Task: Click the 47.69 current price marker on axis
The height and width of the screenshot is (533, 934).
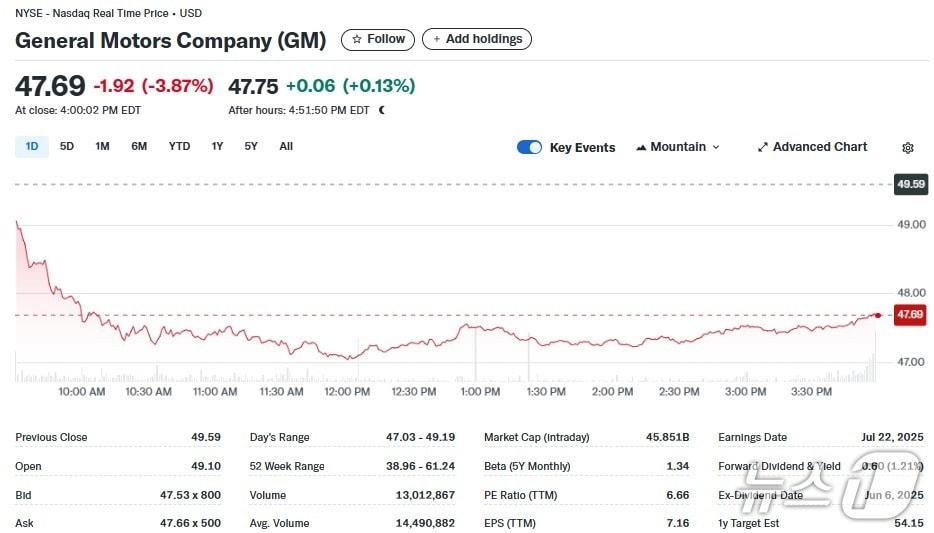Action: coord(910,315)
